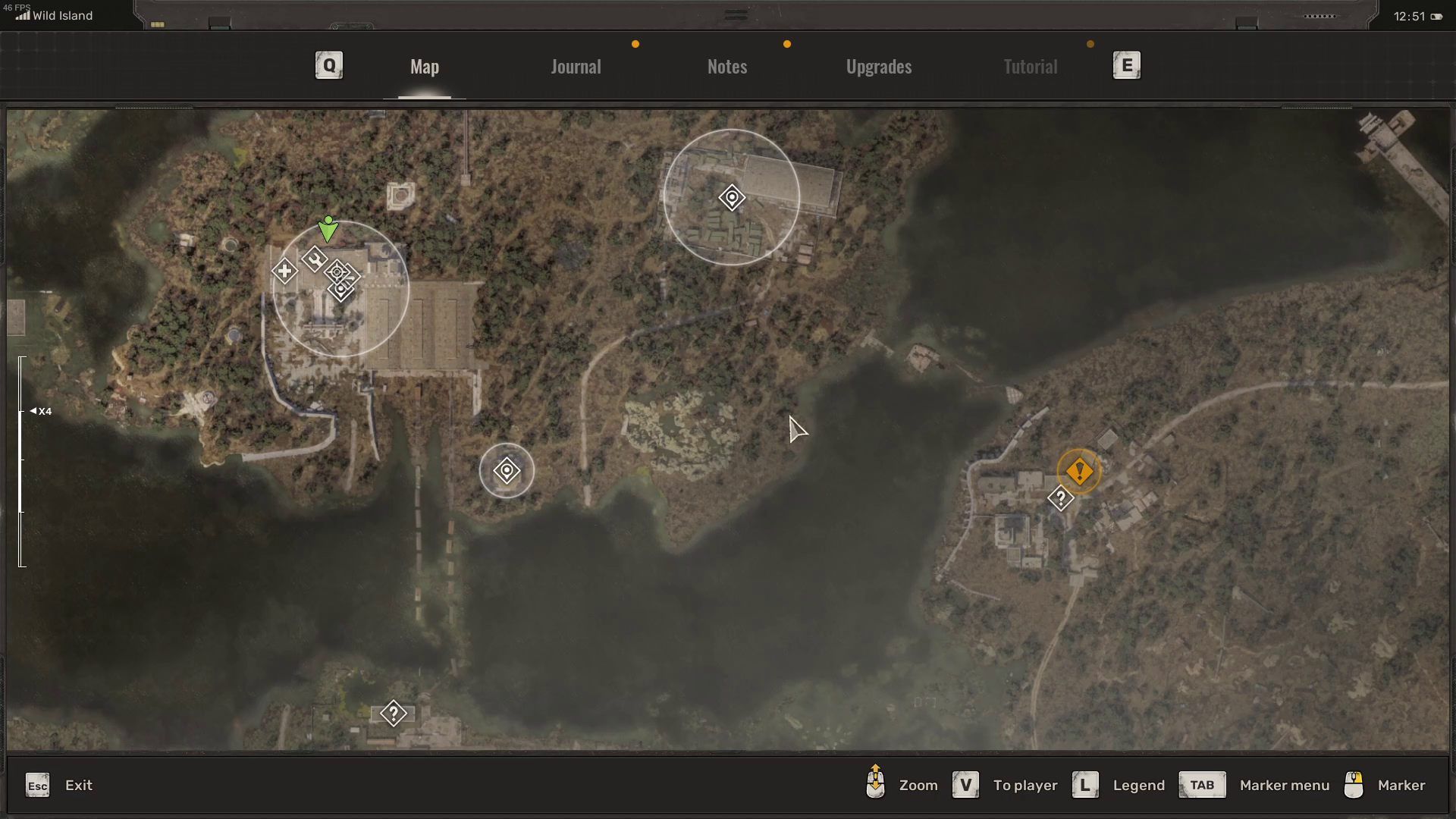Click the medic cross map marker

coord(284,271)
